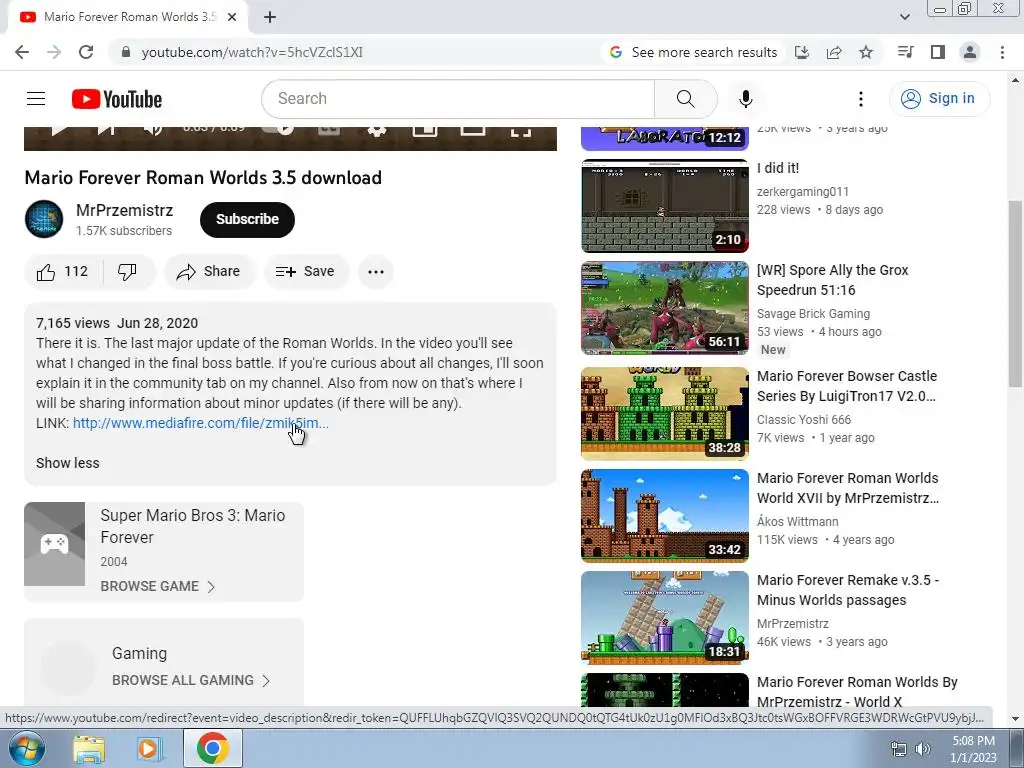The height and width of the screenshot is (768, 1024).
Task: Click the page vertical scrollbar
Action: click(x=1015, y=293)
